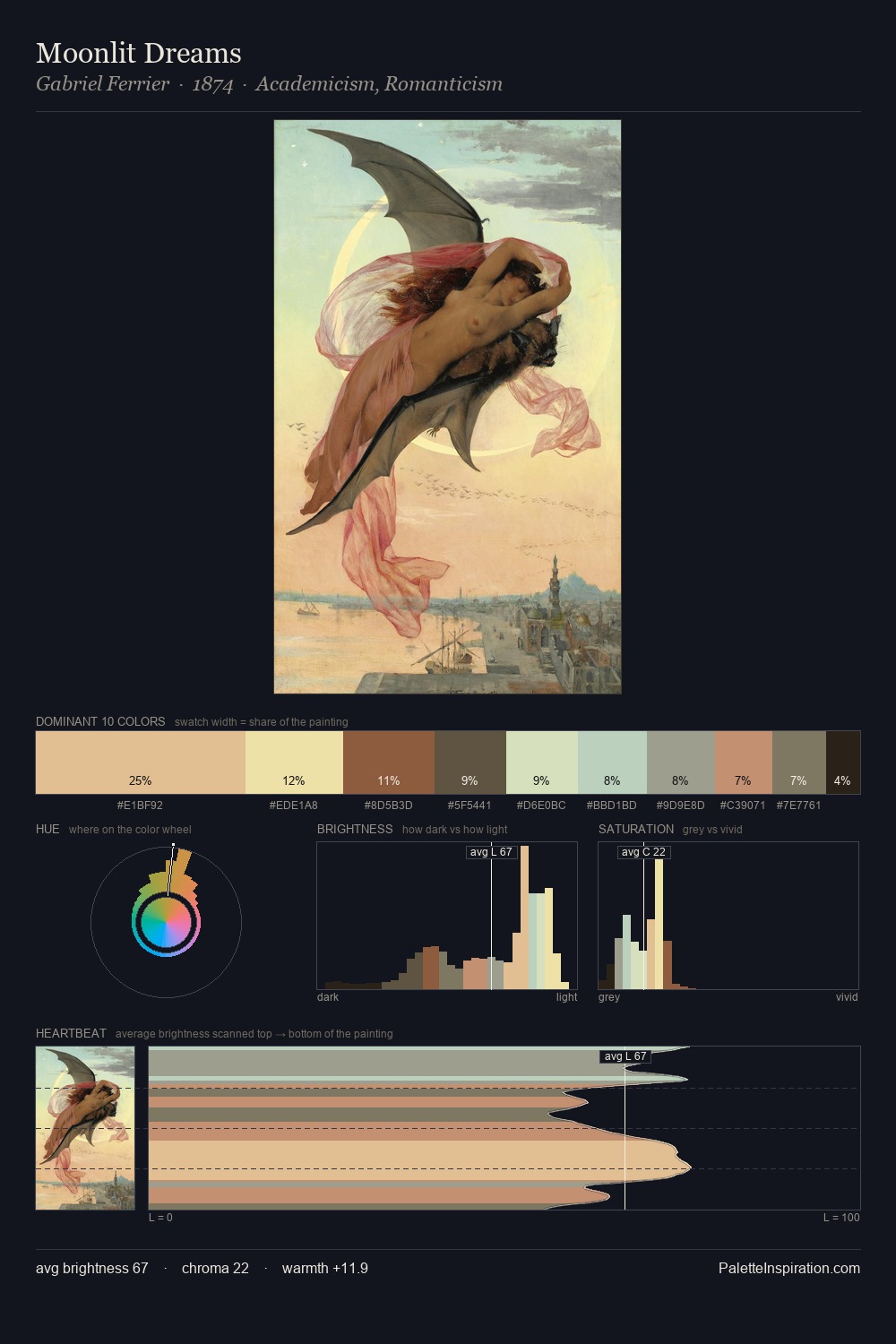The width and height of the screenshot is (896, 1344).
Task: Click hex code #E1BF92 text
Action: tap(140, 806)
